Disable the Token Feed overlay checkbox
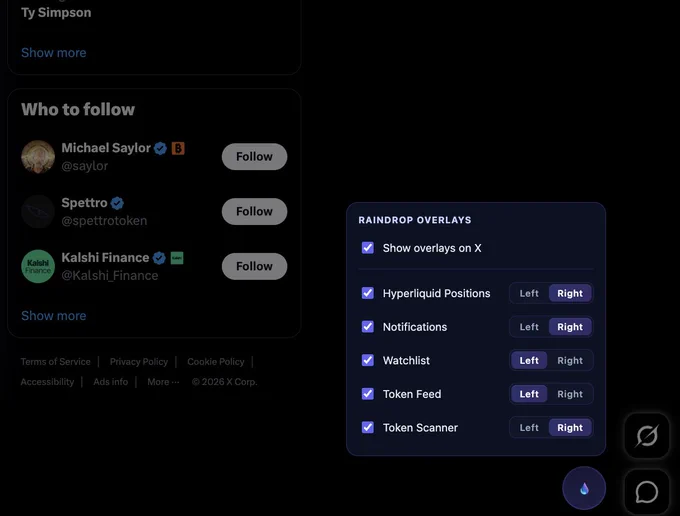680x516 pixels. click(368, 394)
